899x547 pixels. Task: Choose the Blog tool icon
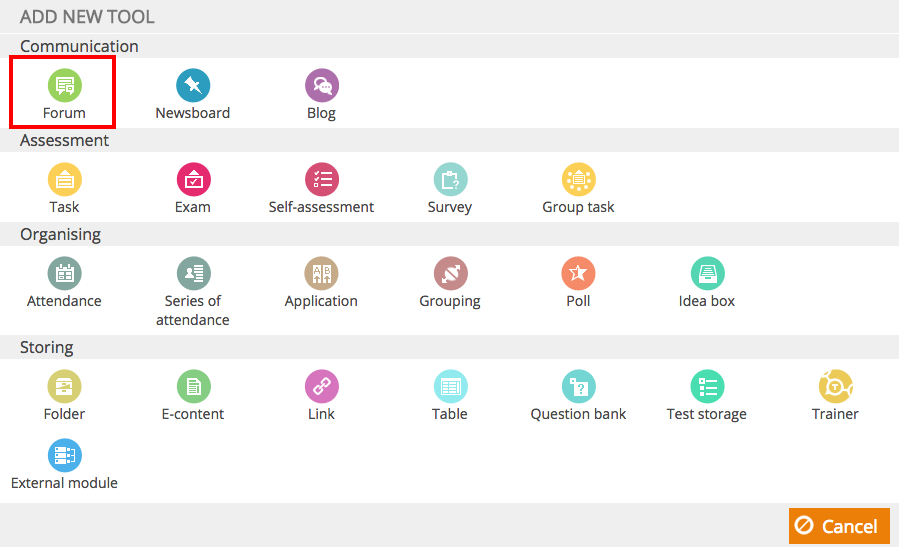click(x=322, y=85)
